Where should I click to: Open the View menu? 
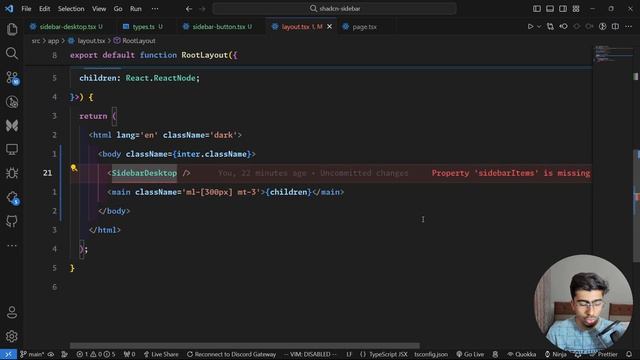click(x=99, y=9)
